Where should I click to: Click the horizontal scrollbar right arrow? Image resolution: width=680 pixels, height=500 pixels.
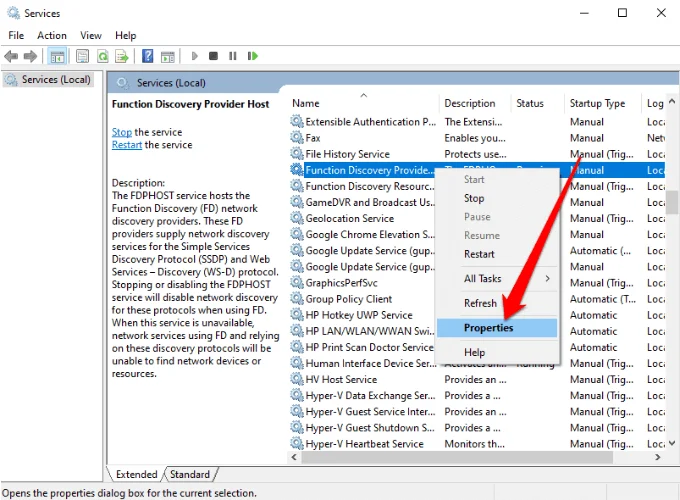pyautogui.click(x=658, y=457)
